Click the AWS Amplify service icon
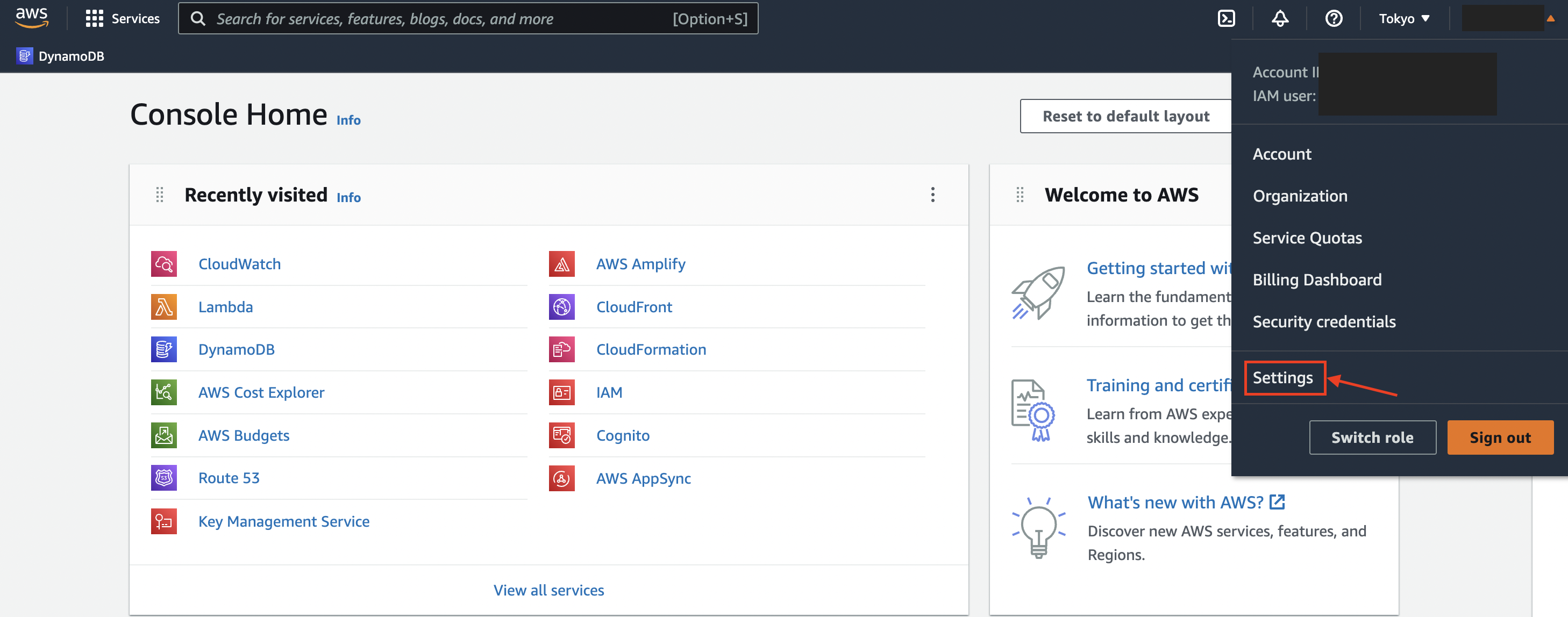This screenshot has width=1568, height=617. click(x=561, y=264)
